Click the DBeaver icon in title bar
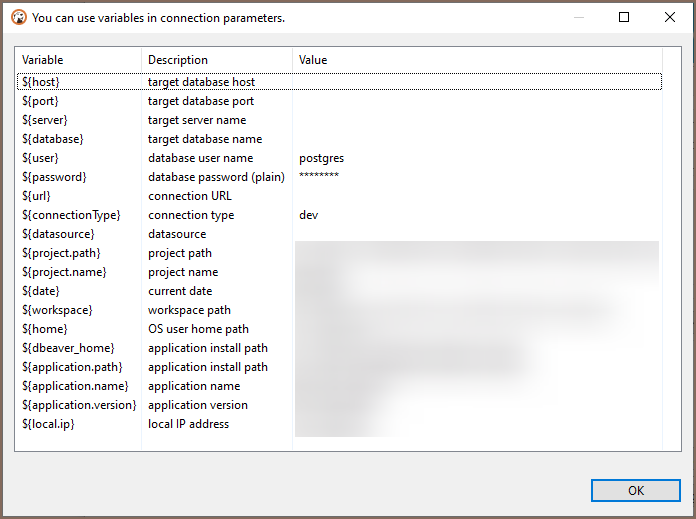This screenshot has width=696, height=519. click(x=17, y=17)
